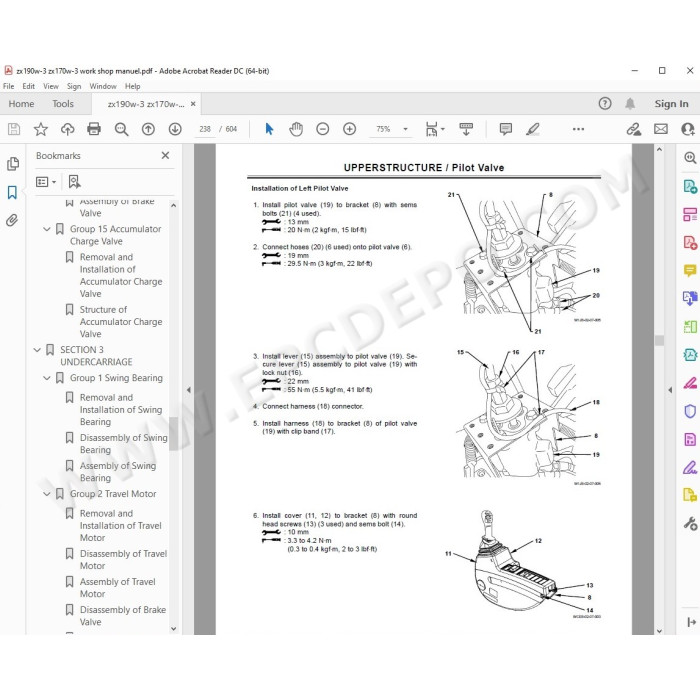Open the Sign menu
The height and width of the screenshot is (700, 700).
[74, 86]
